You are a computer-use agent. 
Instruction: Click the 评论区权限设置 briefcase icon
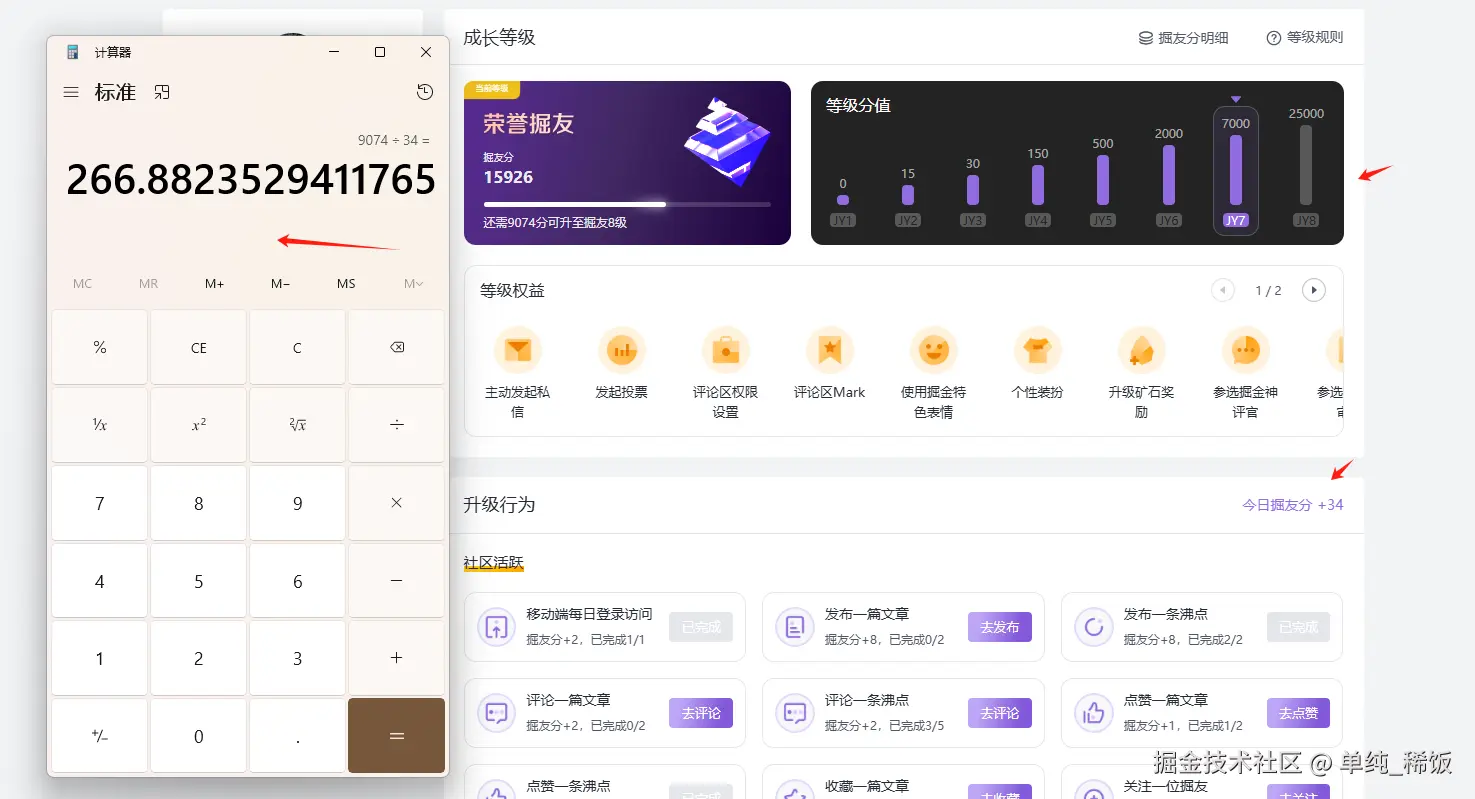pyautogui.click(x=725, y=351)
